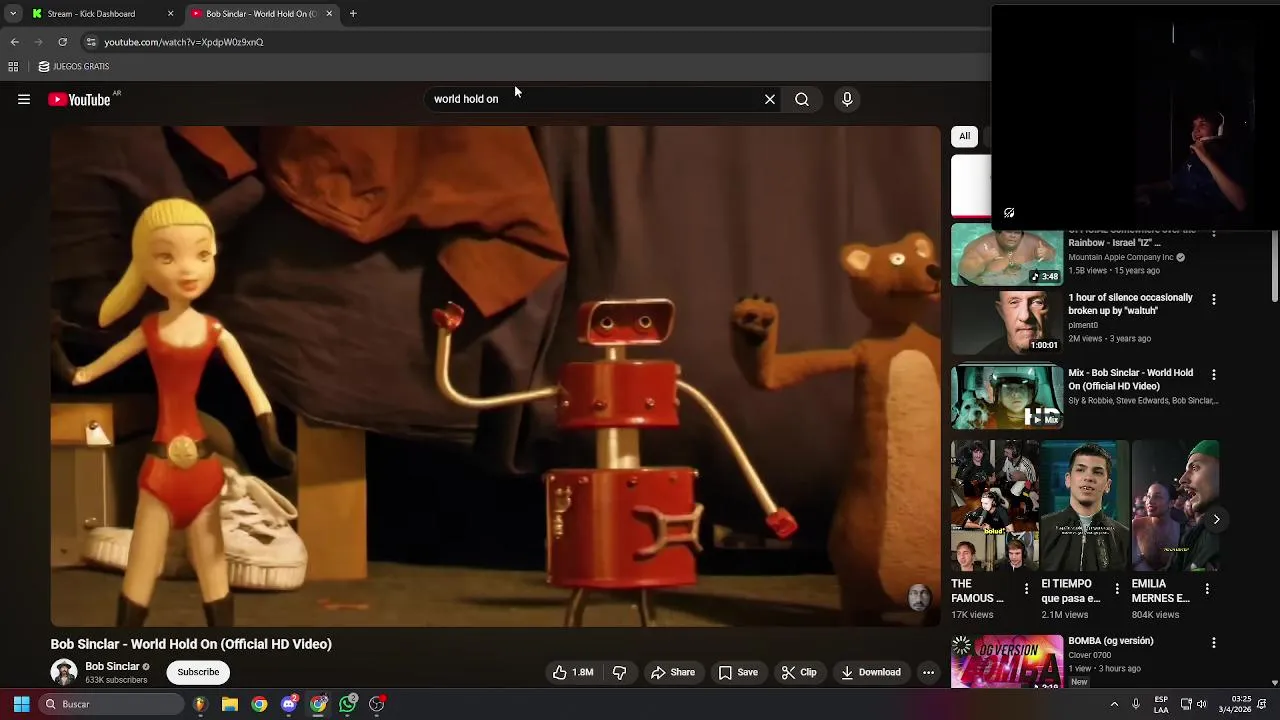
Task: Open File Explorer from the taskbar
Action: (229, 704)
